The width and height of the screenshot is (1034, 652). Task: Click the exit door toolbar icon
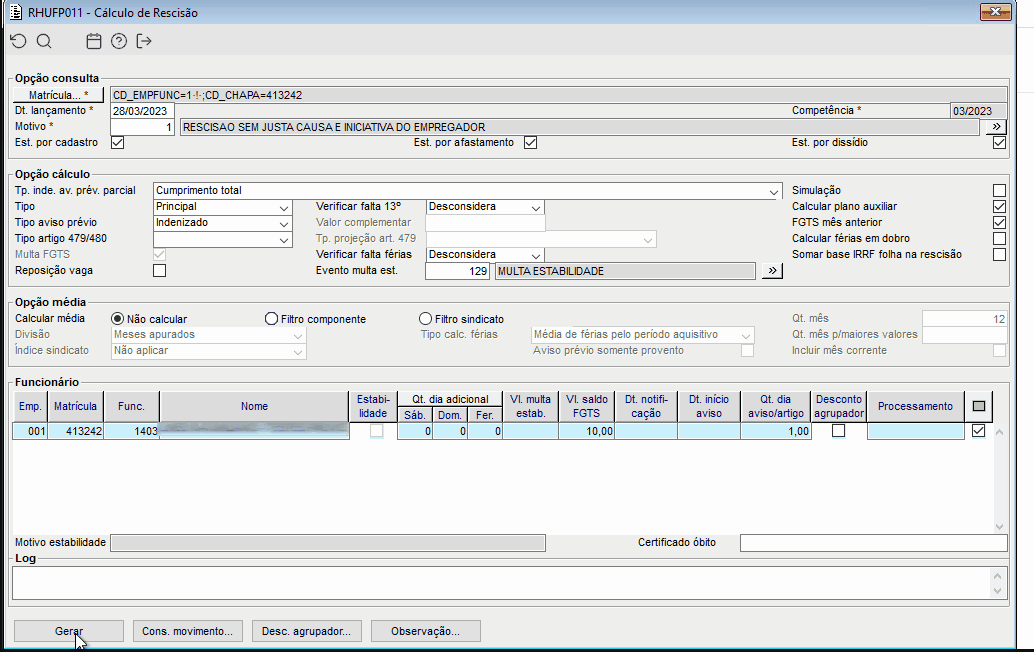[x=144, y=42]
